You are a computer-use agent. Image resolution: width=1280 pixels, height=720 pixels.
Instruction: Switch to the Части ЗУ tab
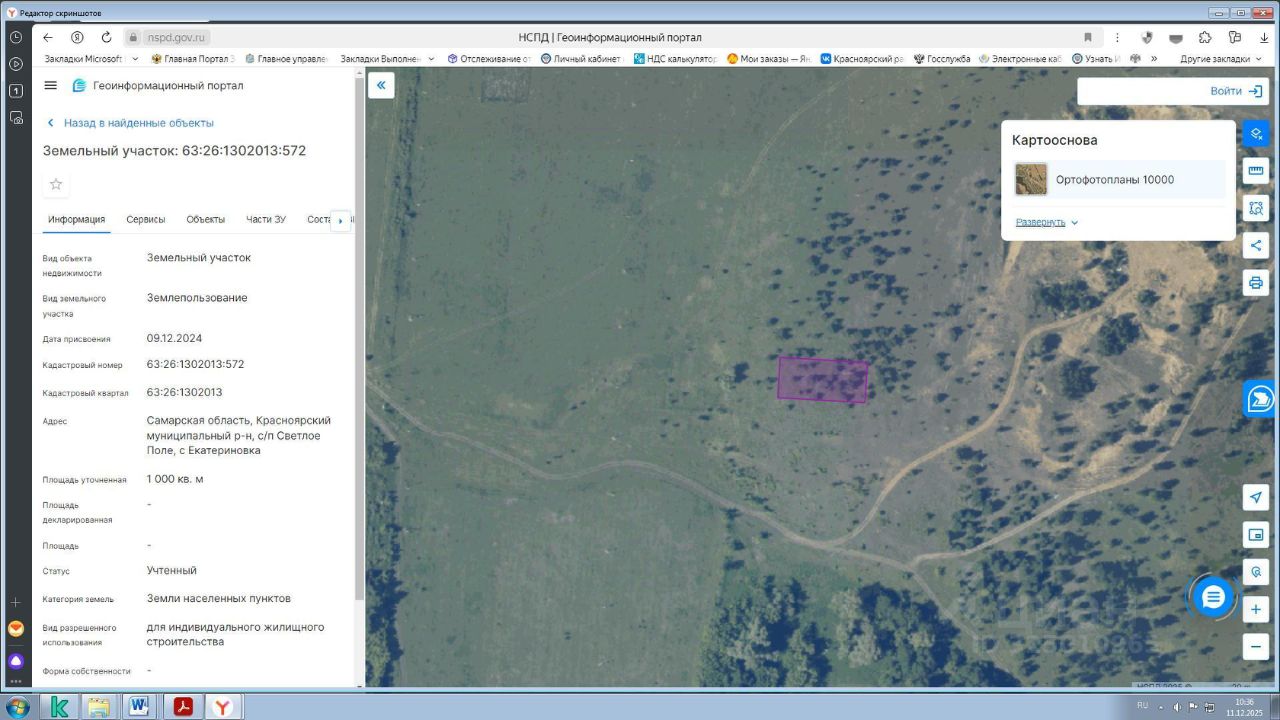point(266,220)
